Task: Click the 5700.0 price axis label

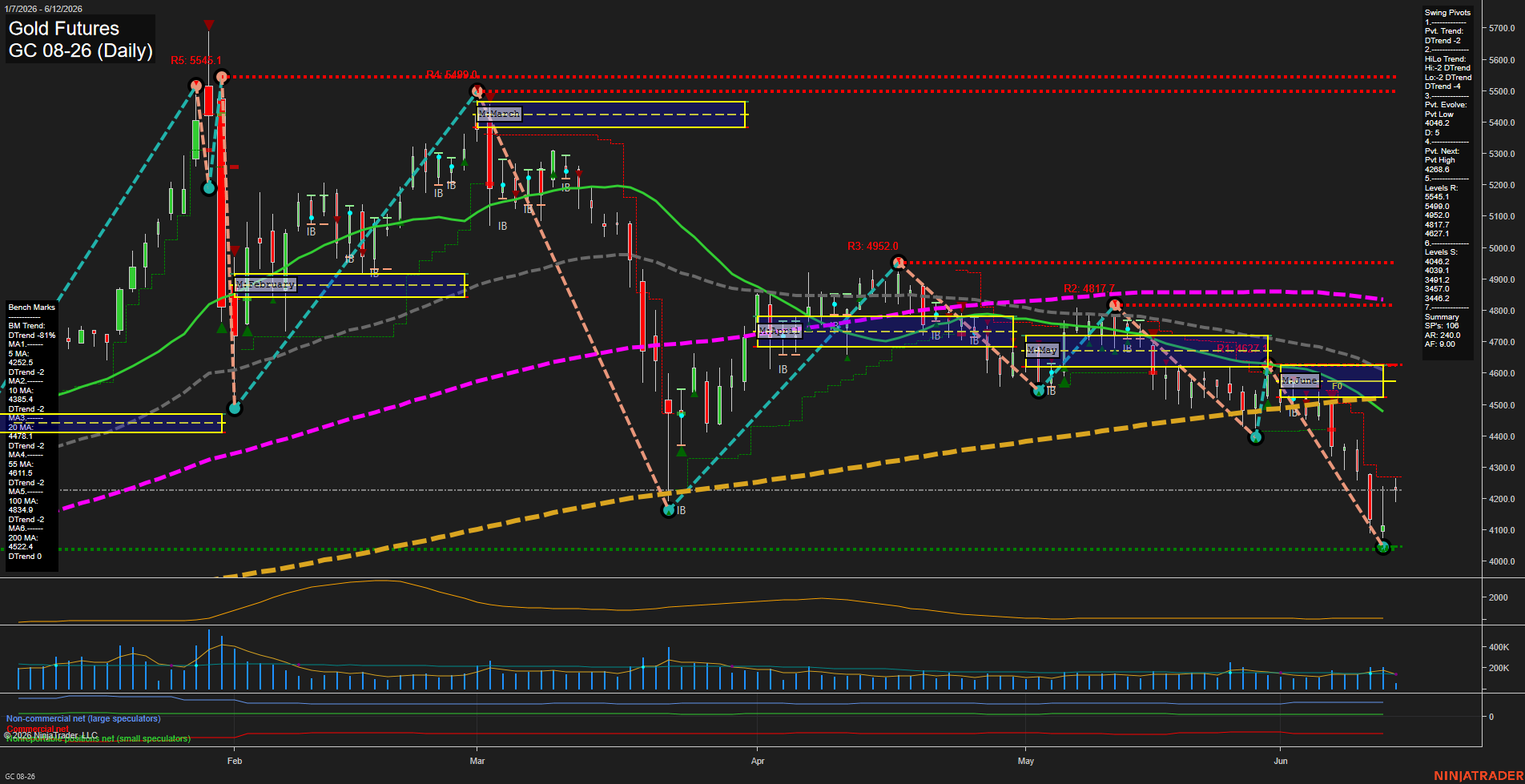Action: (1502, 28)
